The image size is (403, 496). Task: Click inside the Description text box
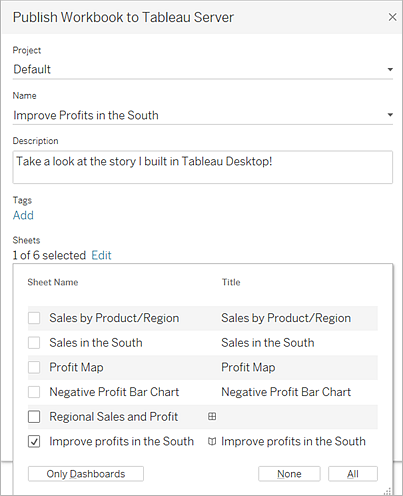203,167
